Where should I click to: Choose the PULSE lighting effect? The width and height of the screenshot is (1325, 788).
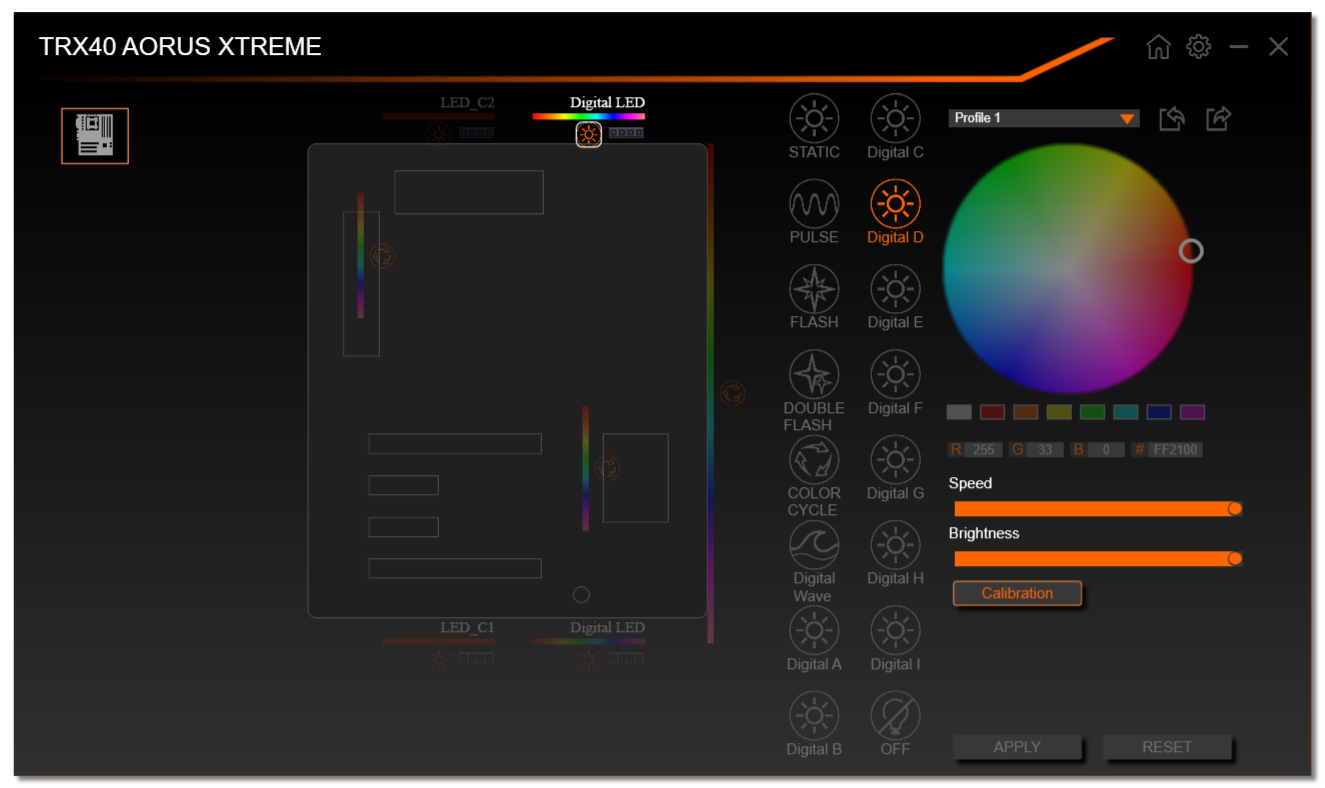(x=814, y=204)
